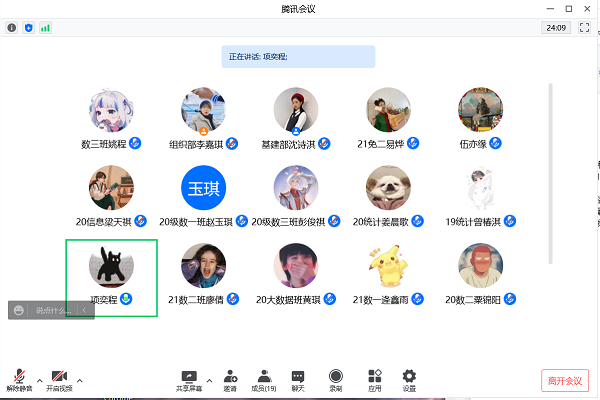Screen dimensions: 600x400
Task: Open 设置 settings gear
Action: tap(408, 379)
